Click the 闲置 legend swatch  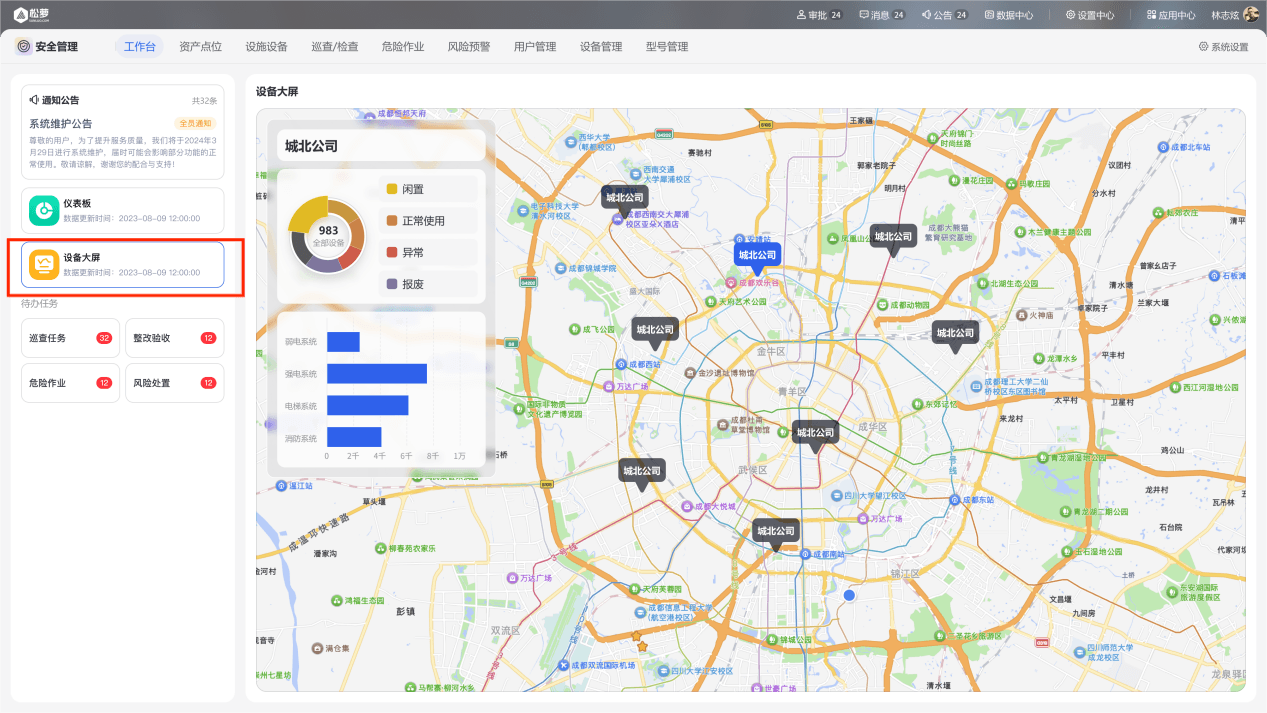point(392,189)
